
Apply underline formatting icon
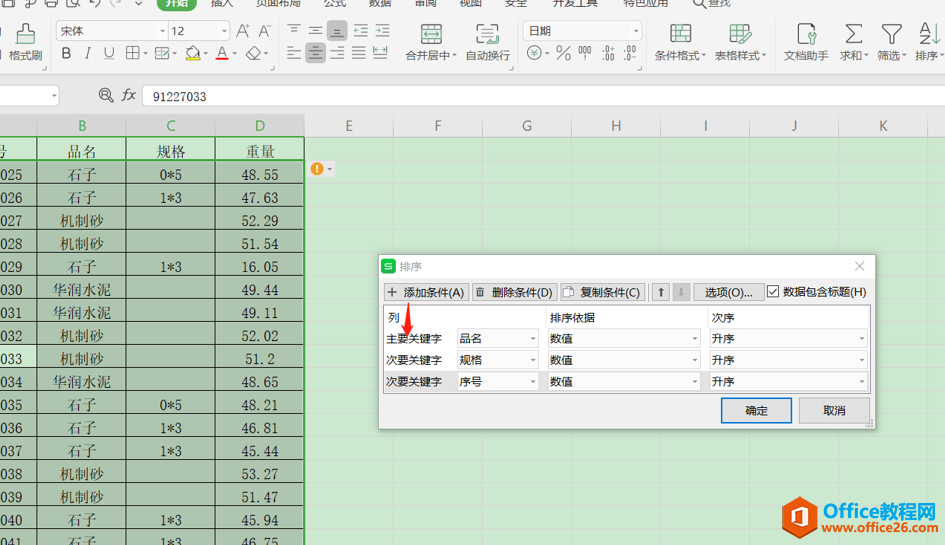(x=109, y=54)
